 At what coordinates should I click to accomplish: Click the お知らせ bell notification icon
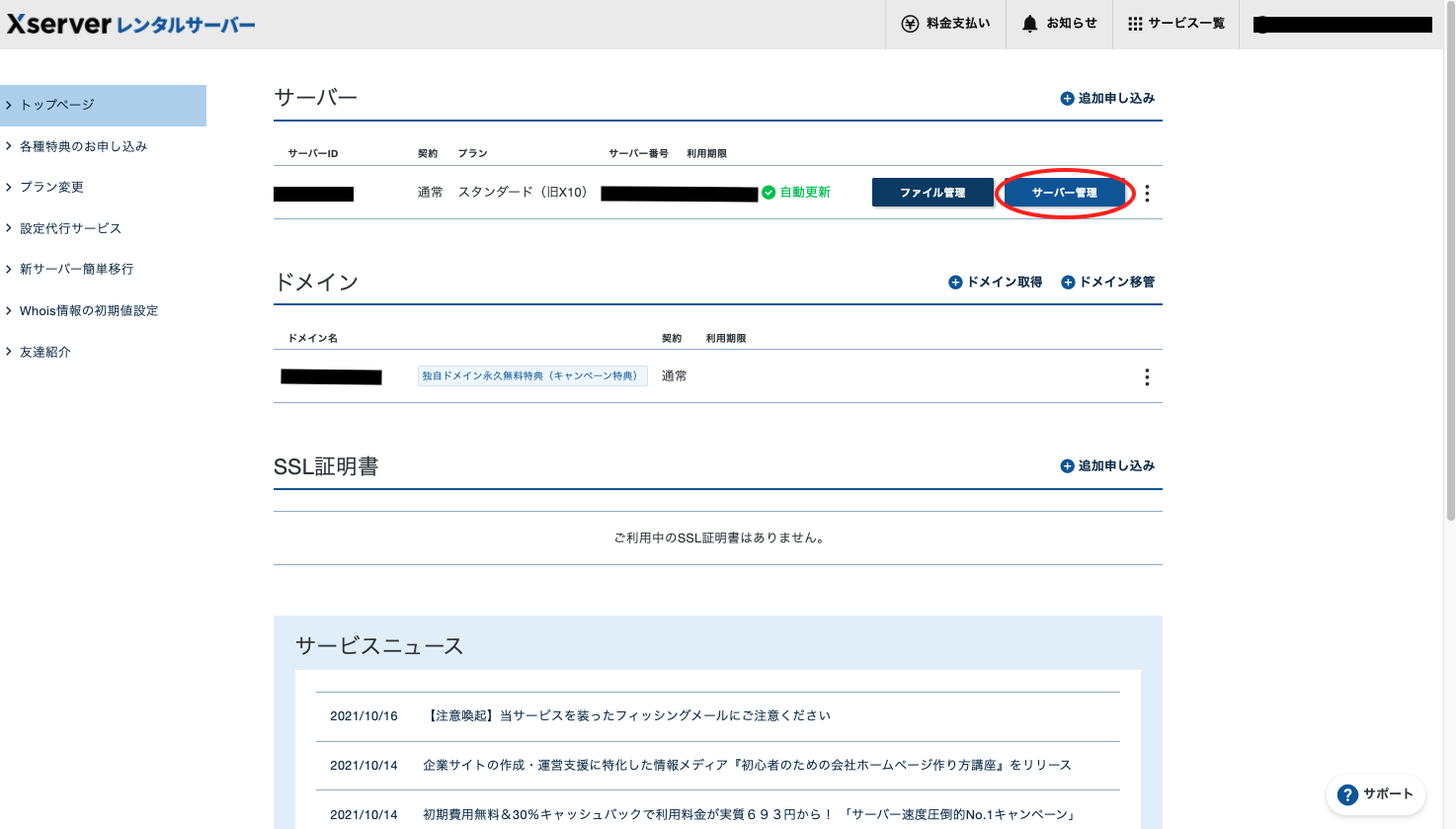(x=1028, y=23)
